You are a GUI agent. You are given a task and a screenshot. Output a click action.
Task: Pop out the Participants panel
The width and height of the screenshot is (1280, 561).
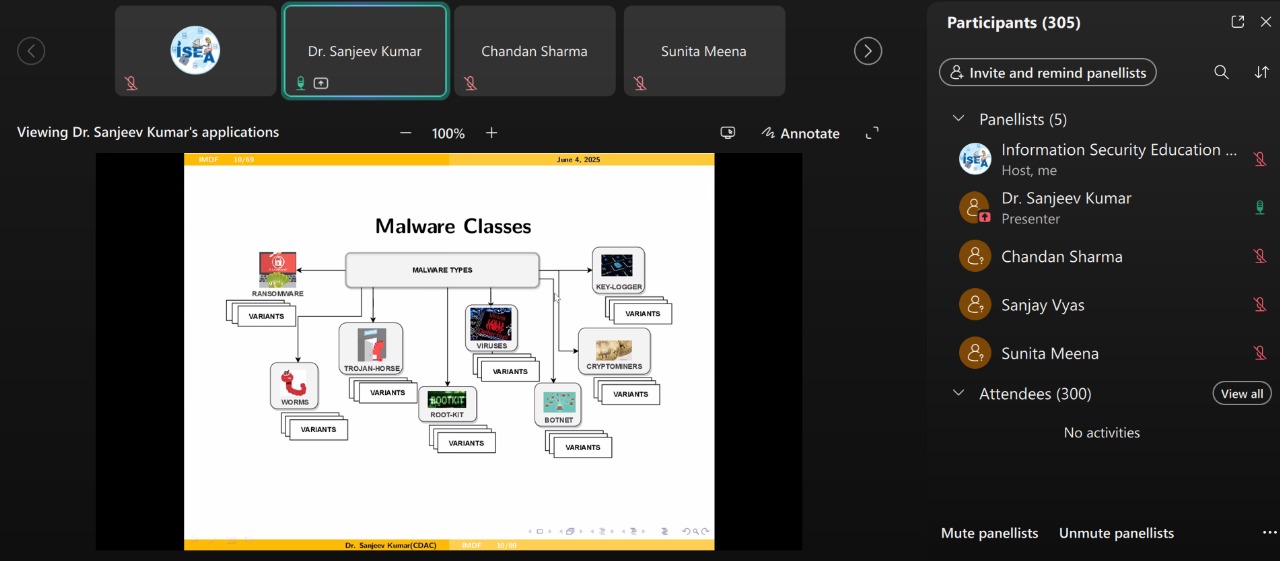pyautogui.click(x=1237, y=22)
